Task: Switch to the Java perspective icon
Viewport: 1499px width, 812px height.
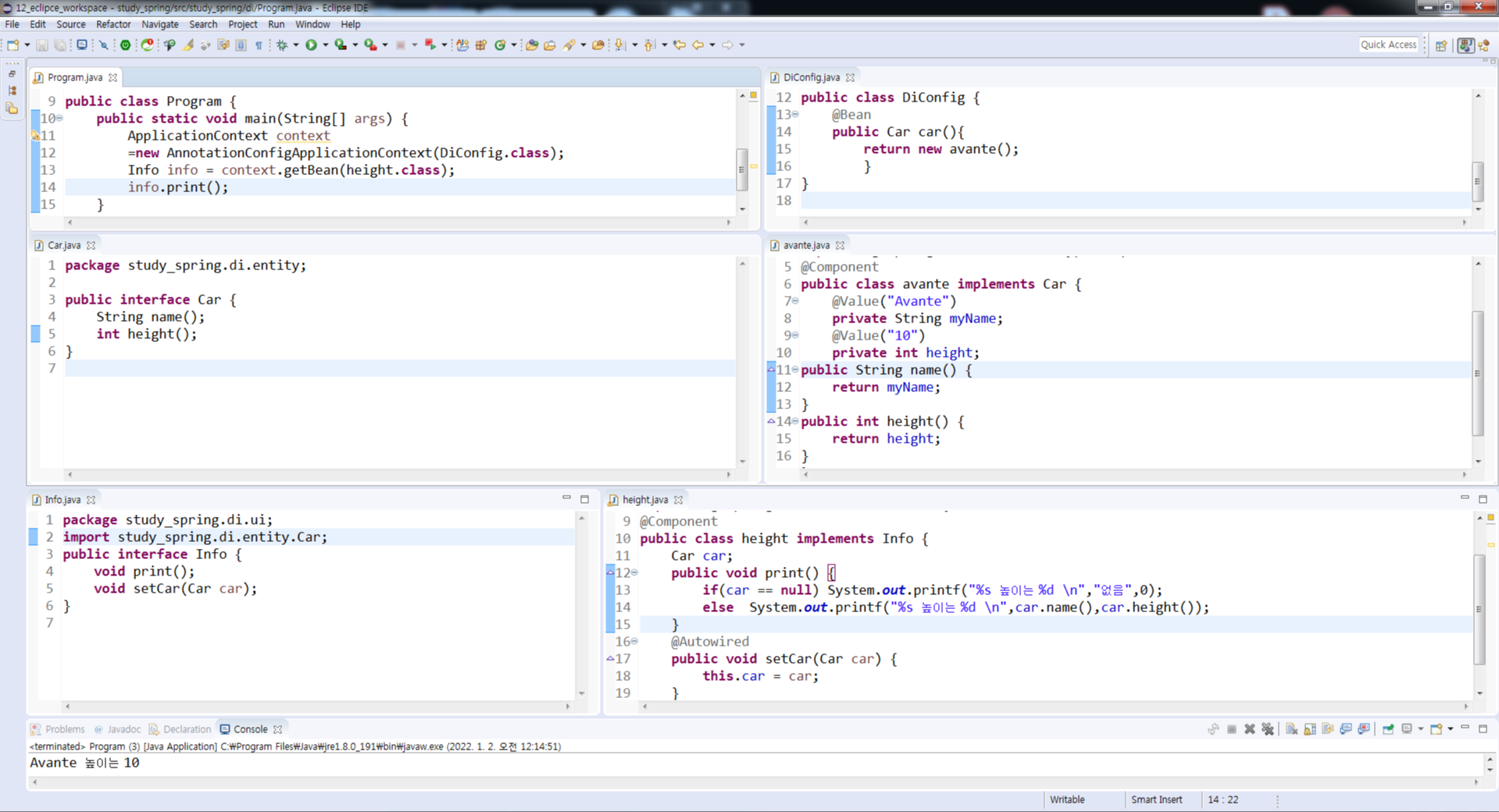Action: pyautogui.click(x=1465, y=45)
